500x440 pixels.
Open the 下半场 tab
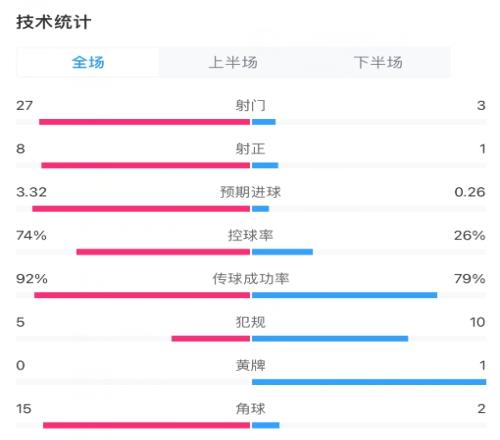point(378,62)
